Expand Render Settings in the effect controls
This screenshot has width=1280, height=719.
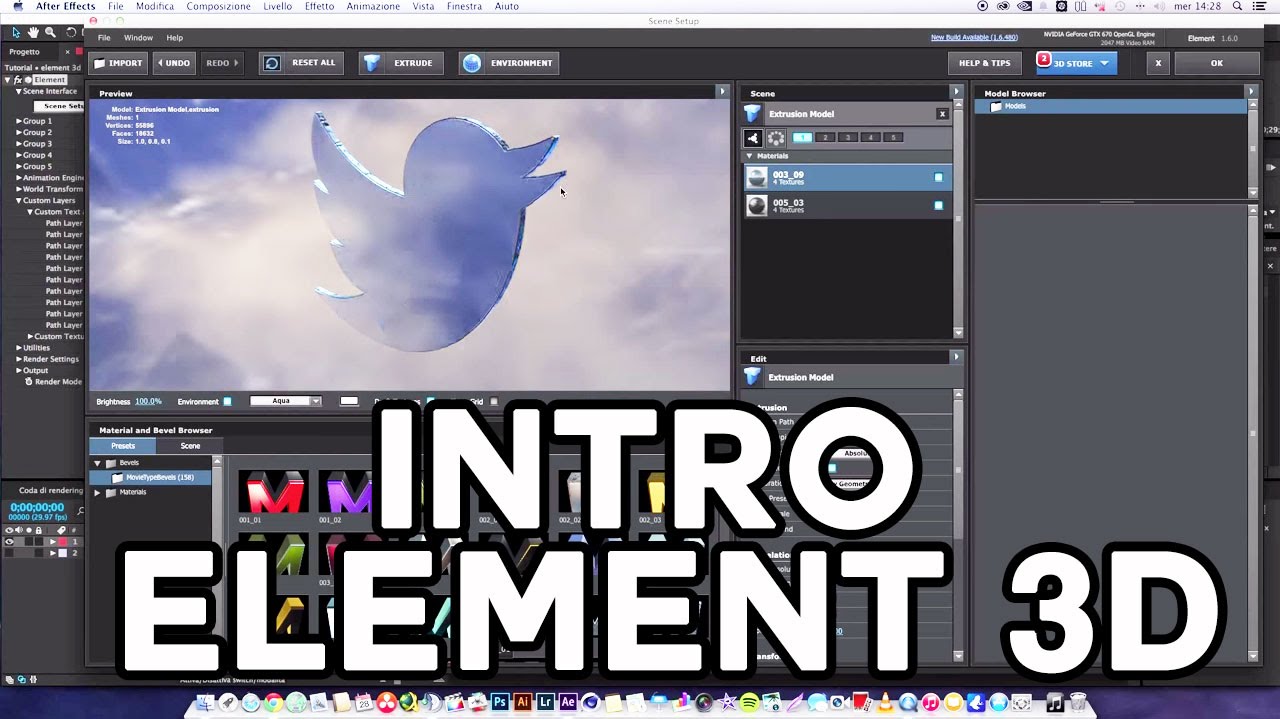click(18, 359)
